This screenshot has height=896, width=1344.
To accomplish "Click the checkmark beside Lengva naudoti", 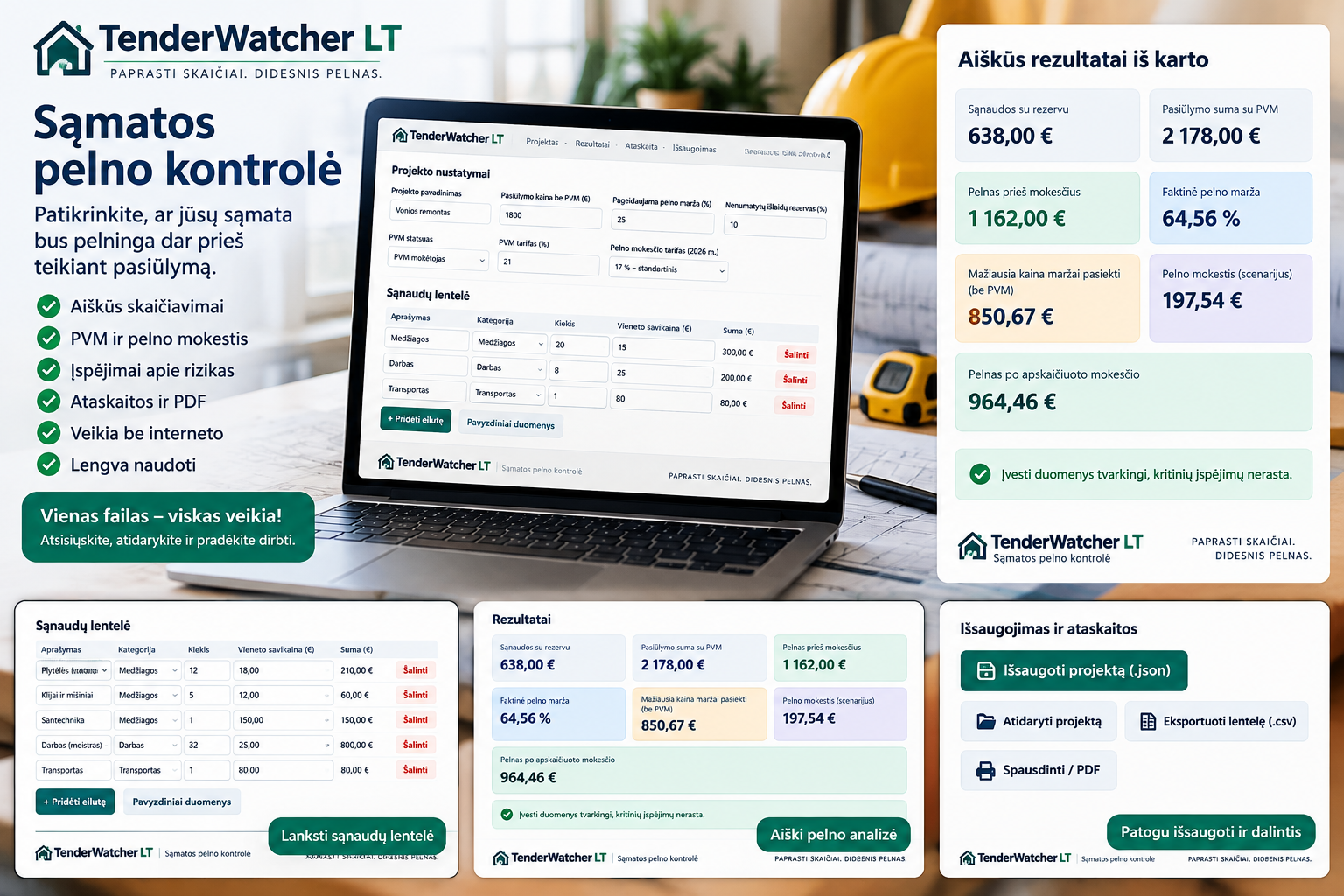I will pos(49,464).
